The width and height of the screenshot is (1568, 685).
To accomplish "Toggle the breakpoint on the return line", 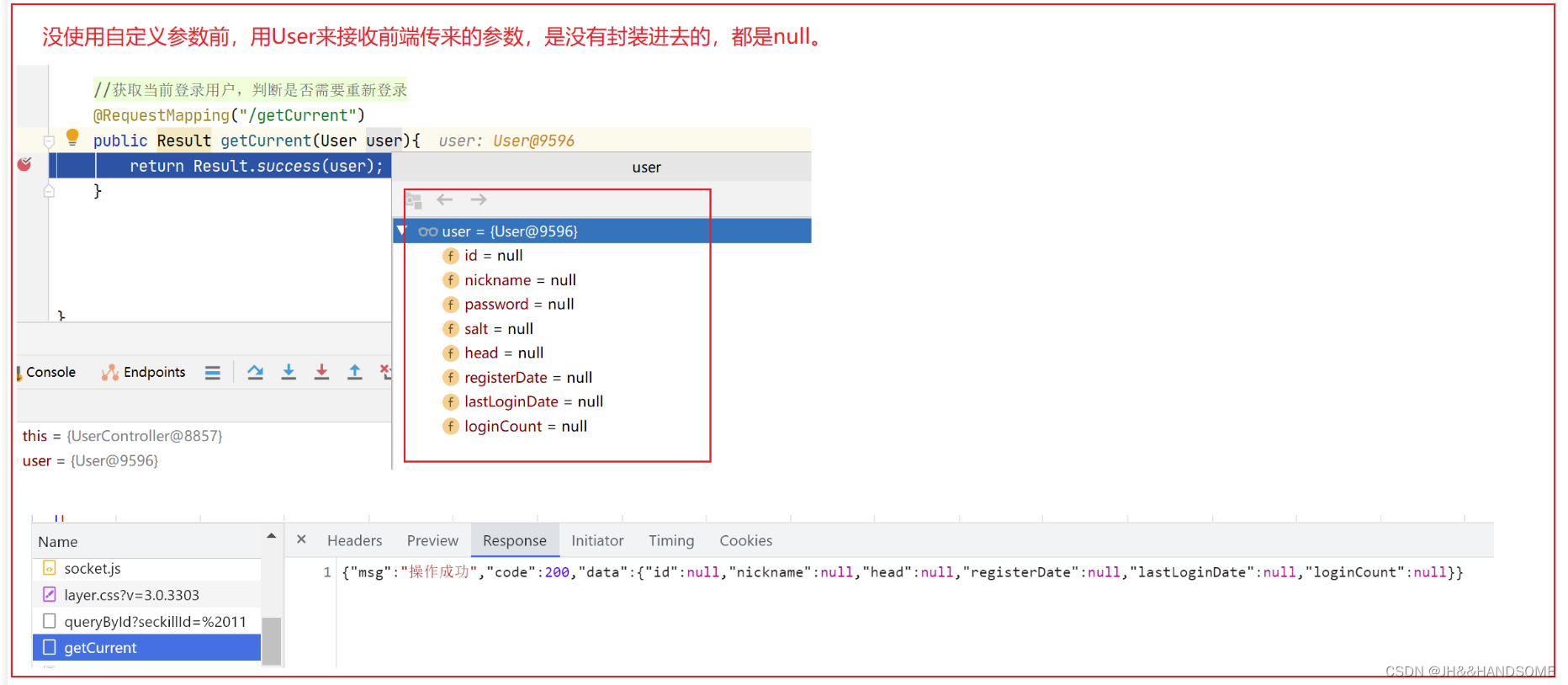I will tap(24, 164).
